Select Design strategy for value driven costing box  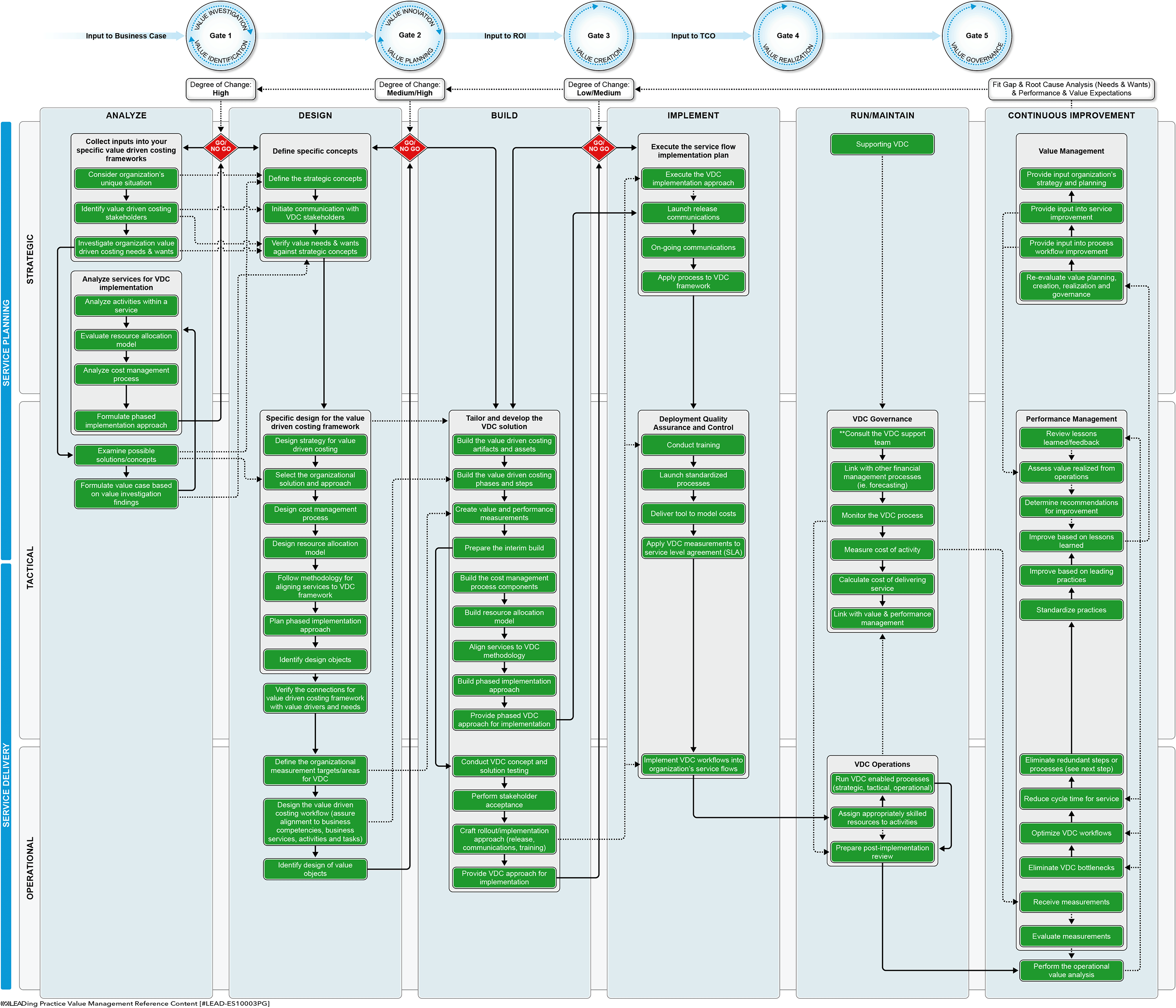point(315,445)
